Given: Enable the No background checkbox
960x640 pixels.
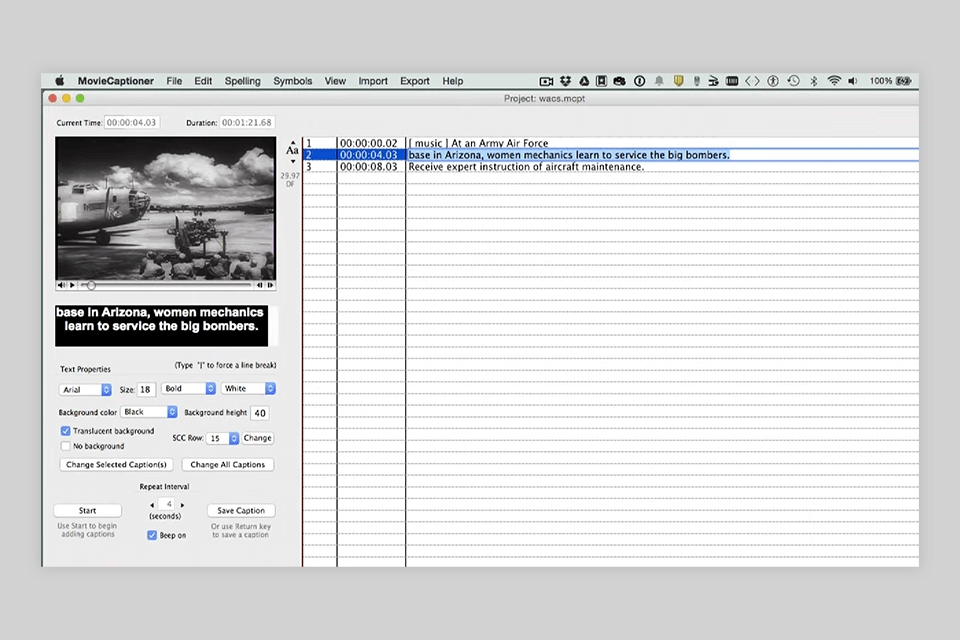Looking at the screenshot, I should 66,446.
